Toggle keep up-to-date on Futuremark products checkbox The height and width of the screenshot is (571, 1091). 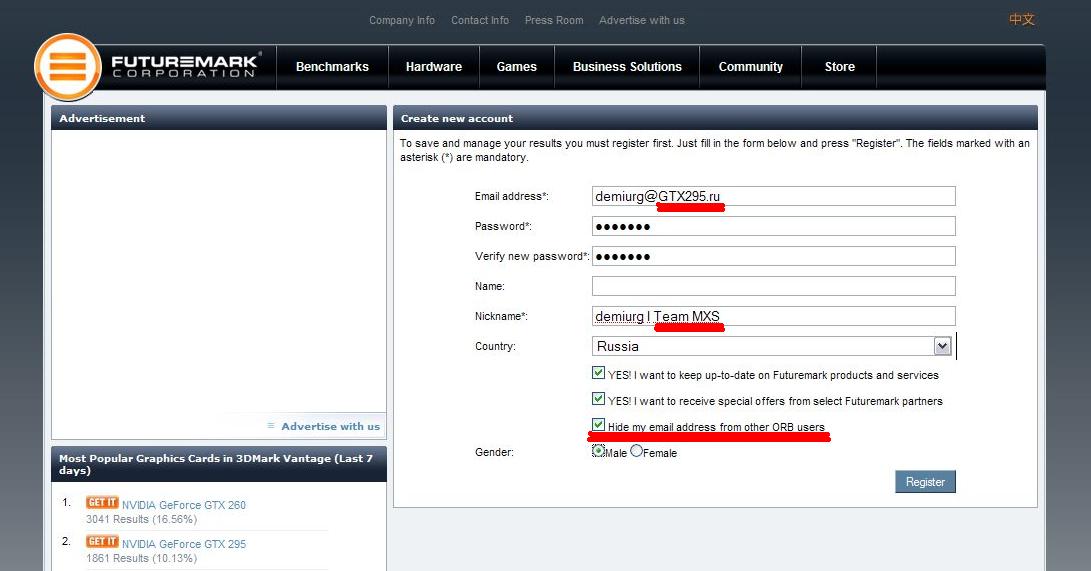tap(598, 374)
